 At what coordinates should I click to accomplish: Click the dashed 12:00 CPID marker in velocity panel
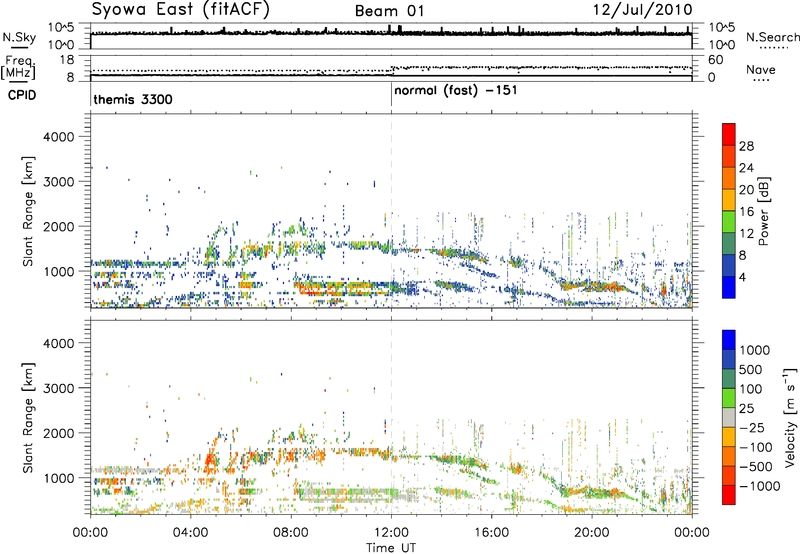point(391,417)
